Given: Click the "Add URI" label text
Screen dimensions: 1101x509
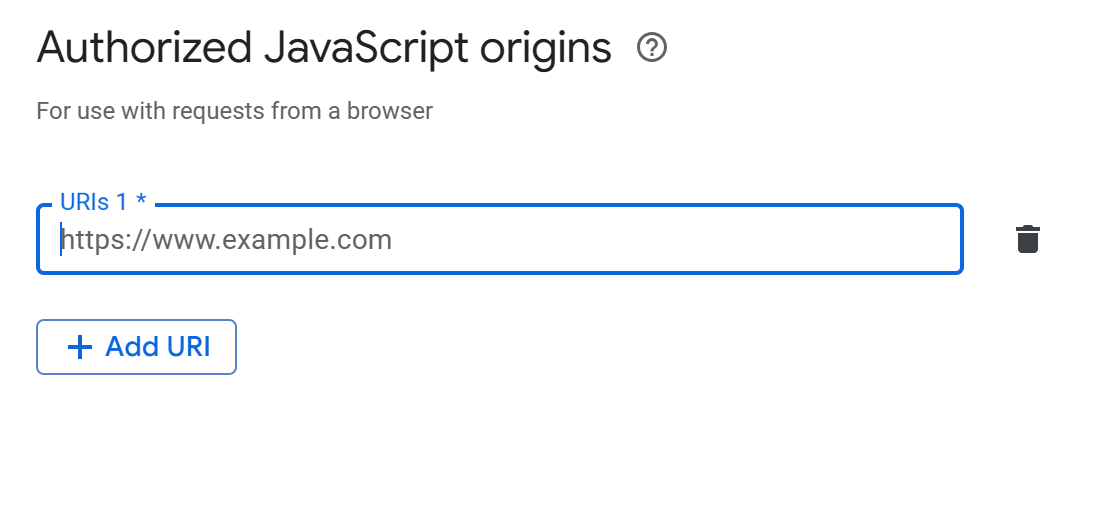Looking at the screenshot, I should pos(158,347).
